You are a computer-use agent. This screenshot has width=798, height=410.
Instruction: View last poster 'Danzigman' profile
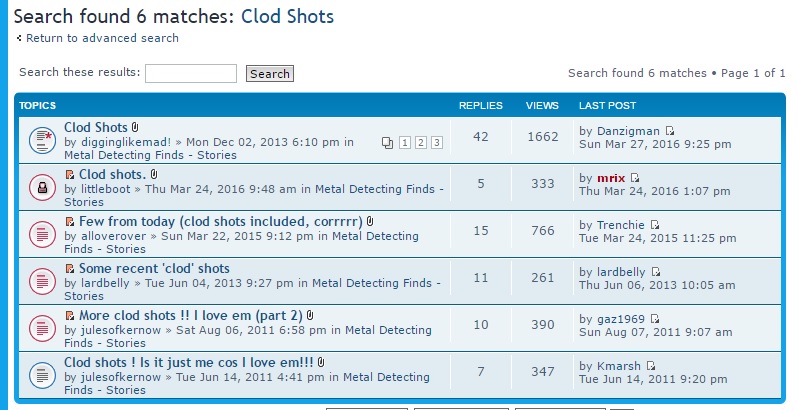(628, 131)
